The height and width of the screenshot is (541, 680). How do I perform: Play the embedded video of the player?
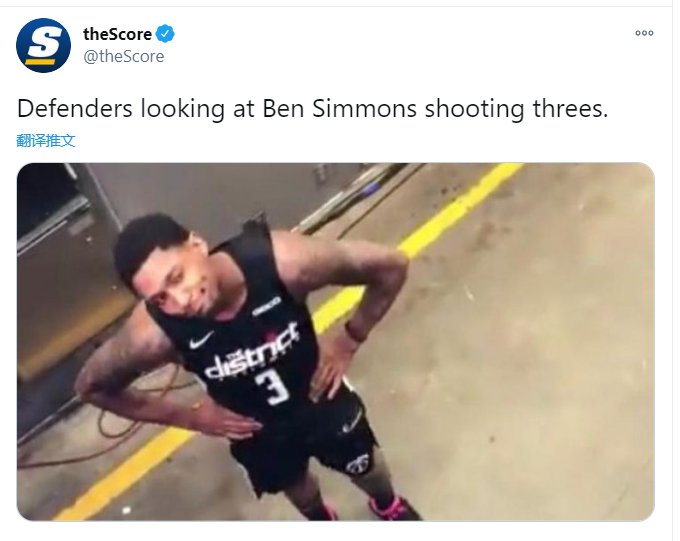(x=335, y=342)
